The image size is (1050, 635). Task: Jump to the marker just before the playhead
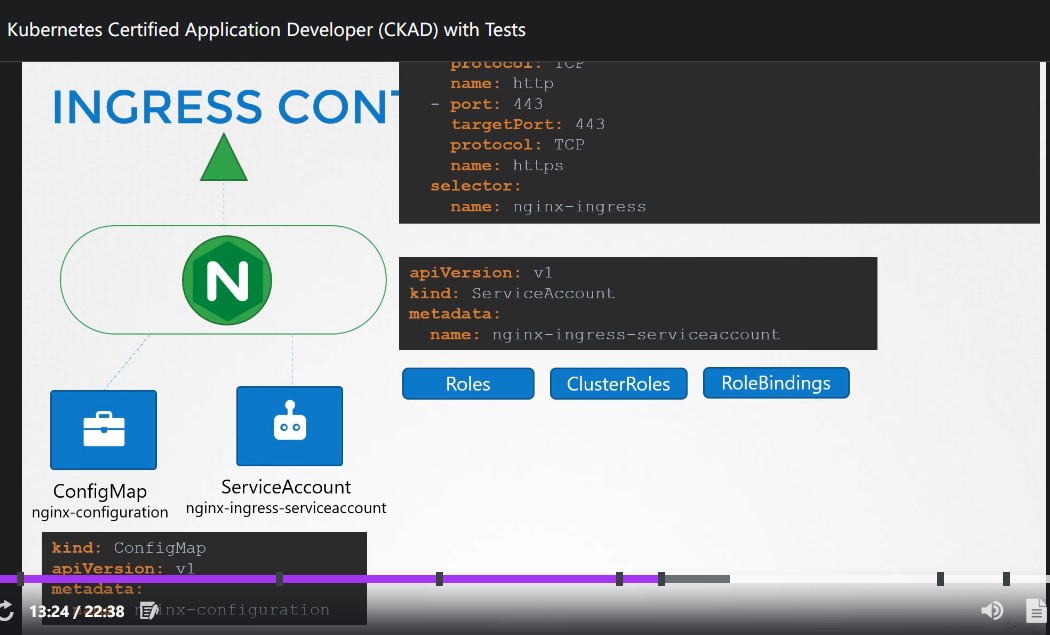tap(619, 579)
